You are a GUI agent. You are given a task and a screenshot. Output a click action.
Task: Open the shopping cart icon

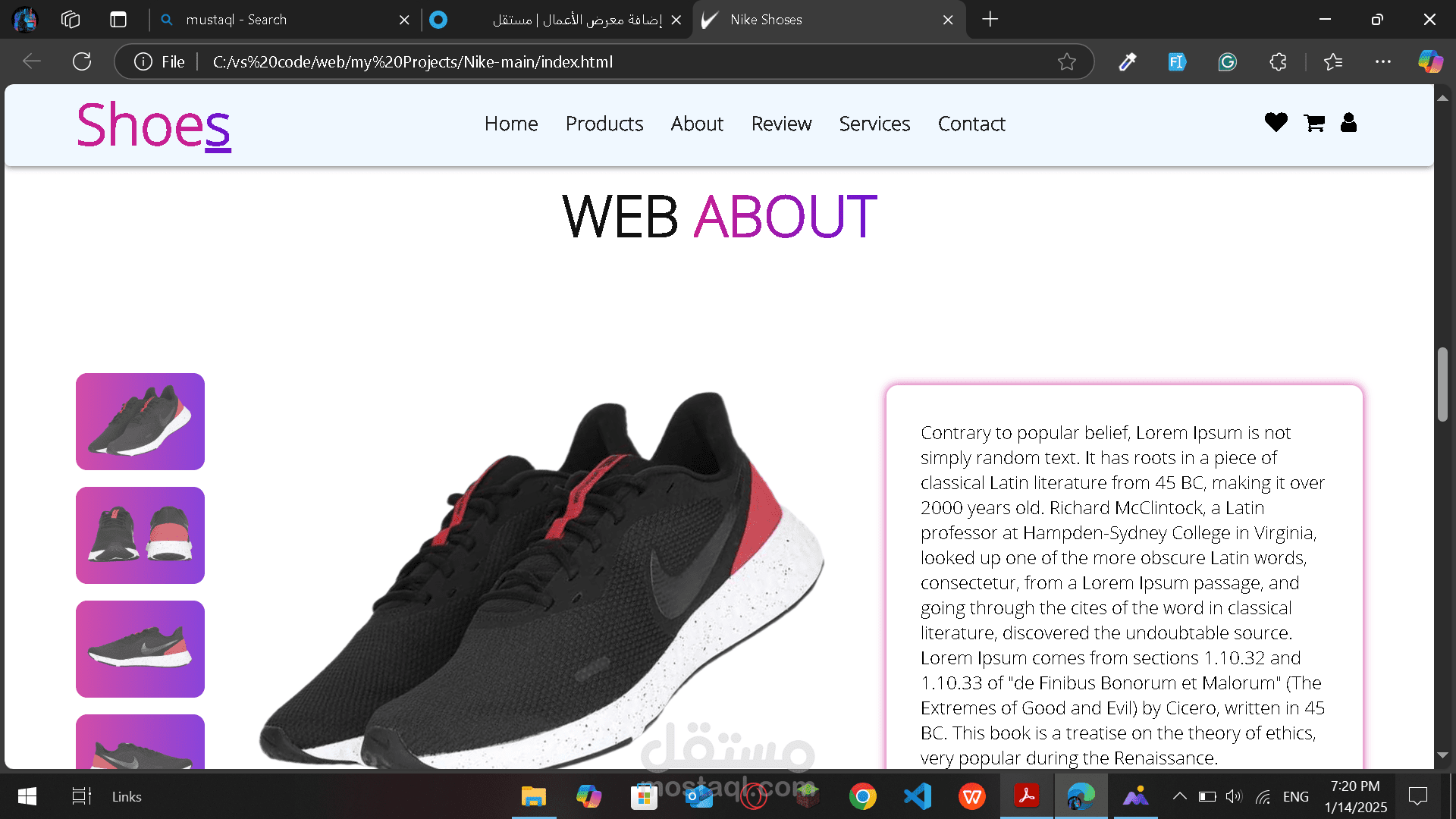pyautogui.click(x=1314, y=123)
